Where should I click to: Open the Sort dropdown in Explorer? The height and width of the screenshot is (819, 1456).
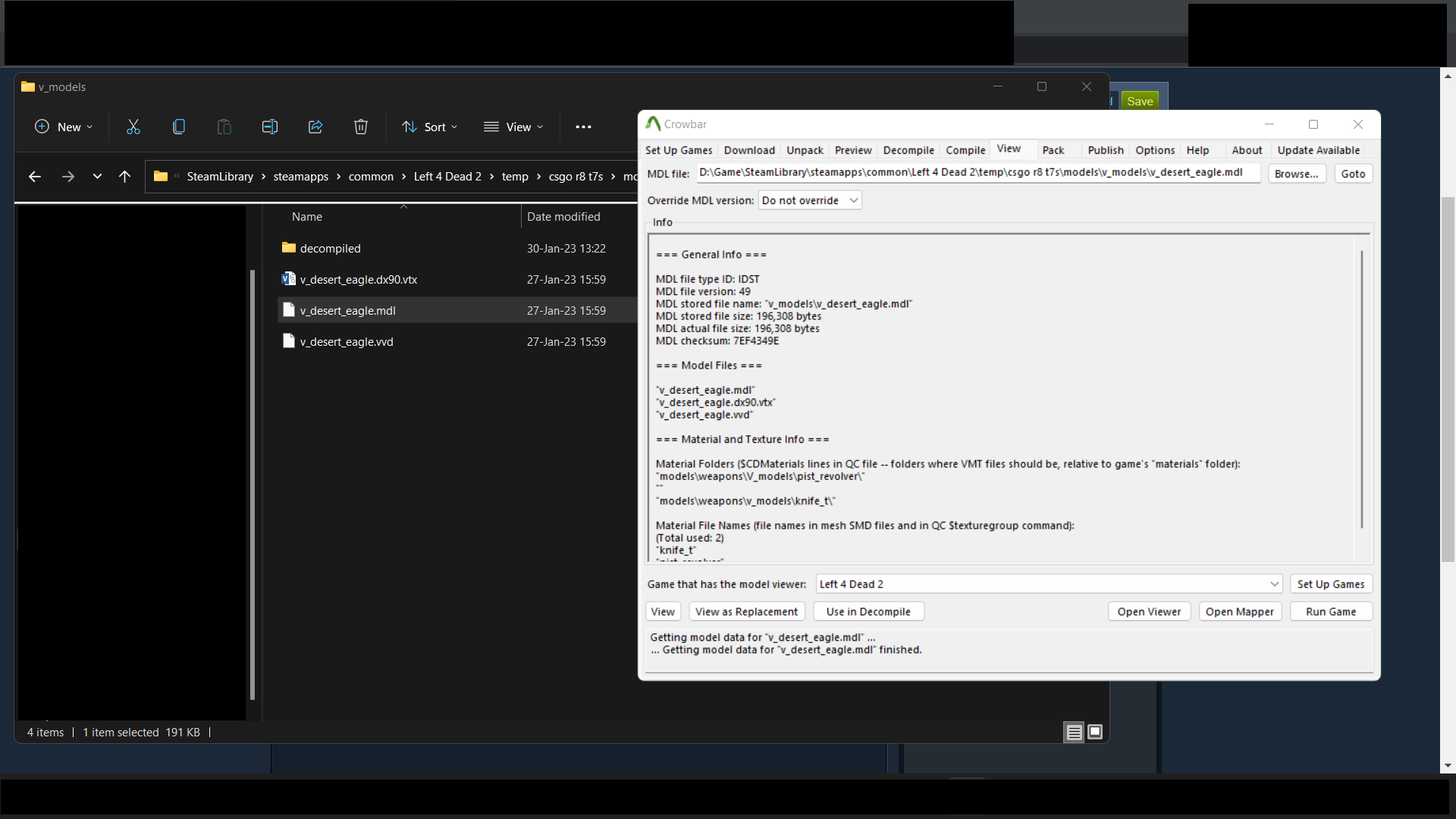click(430, 127)
